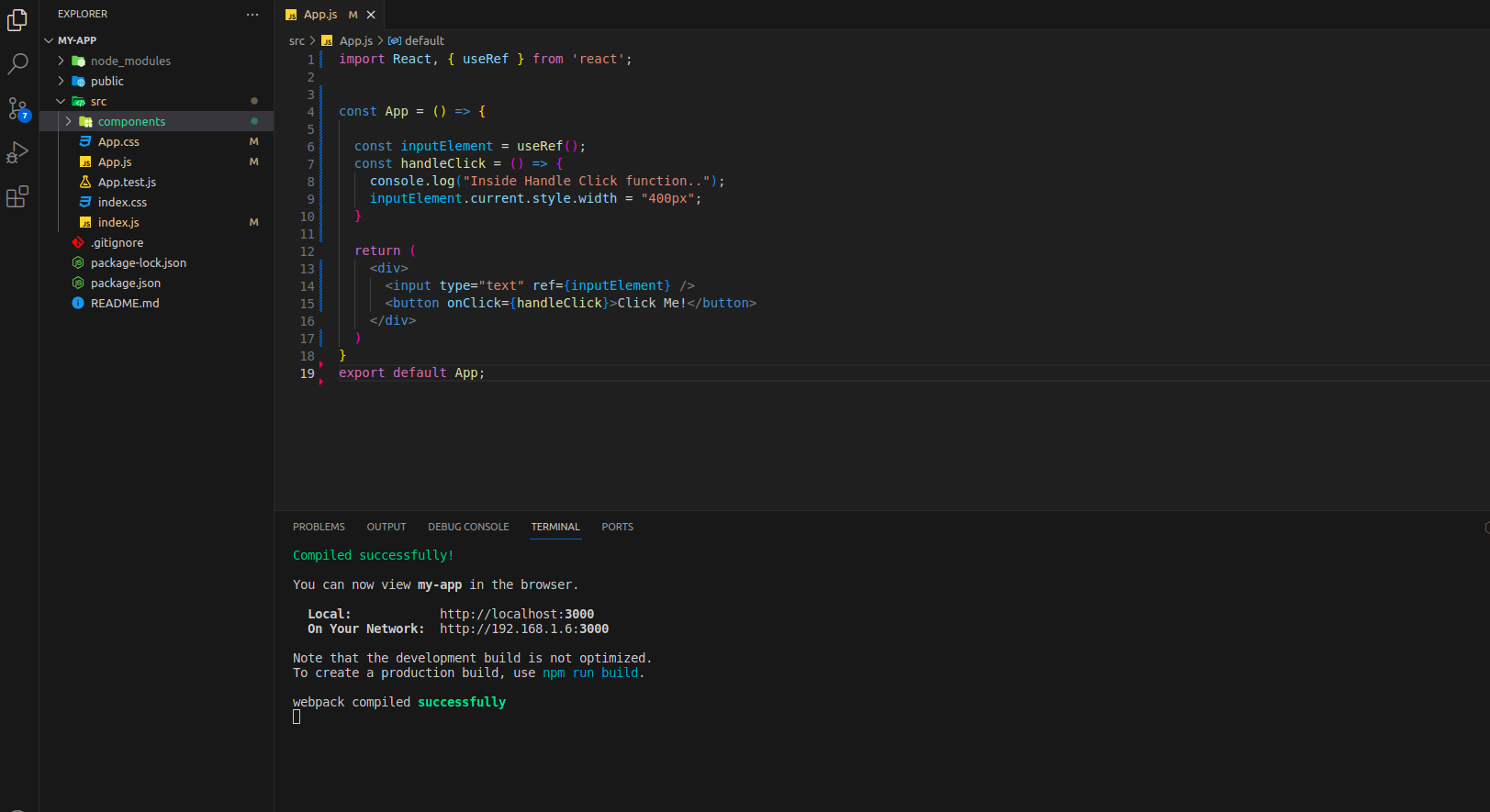This screenshot has width=1490, height=812.
Task: Open the Explorer view in activity bar
Action: (17, 20)
